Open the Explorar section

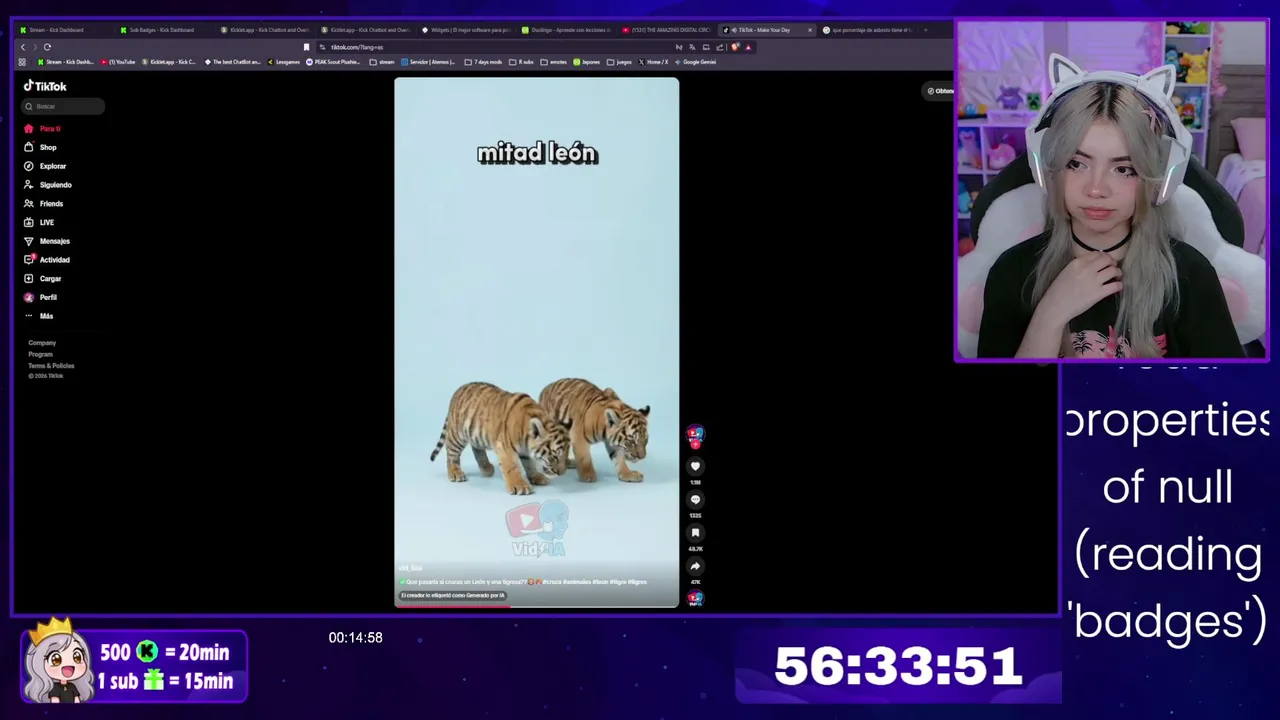pos(45,166)
